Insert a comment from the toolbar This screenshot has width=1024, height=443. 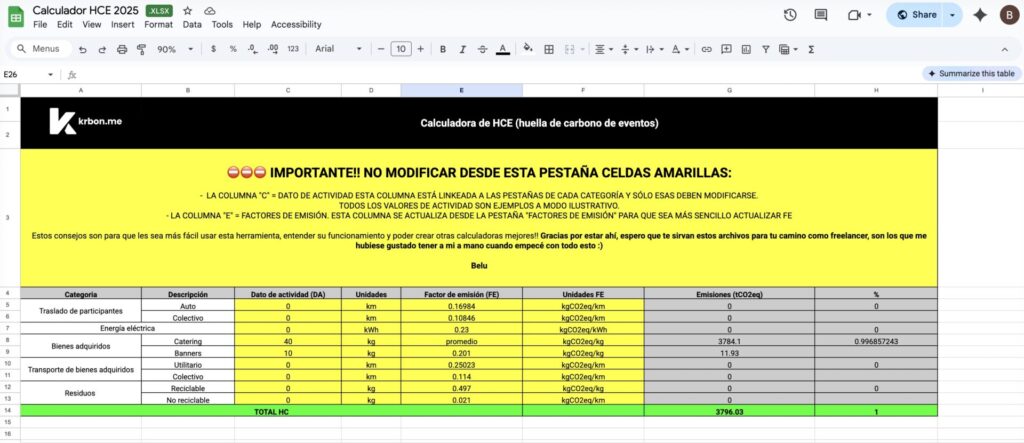tap(726, 49)
